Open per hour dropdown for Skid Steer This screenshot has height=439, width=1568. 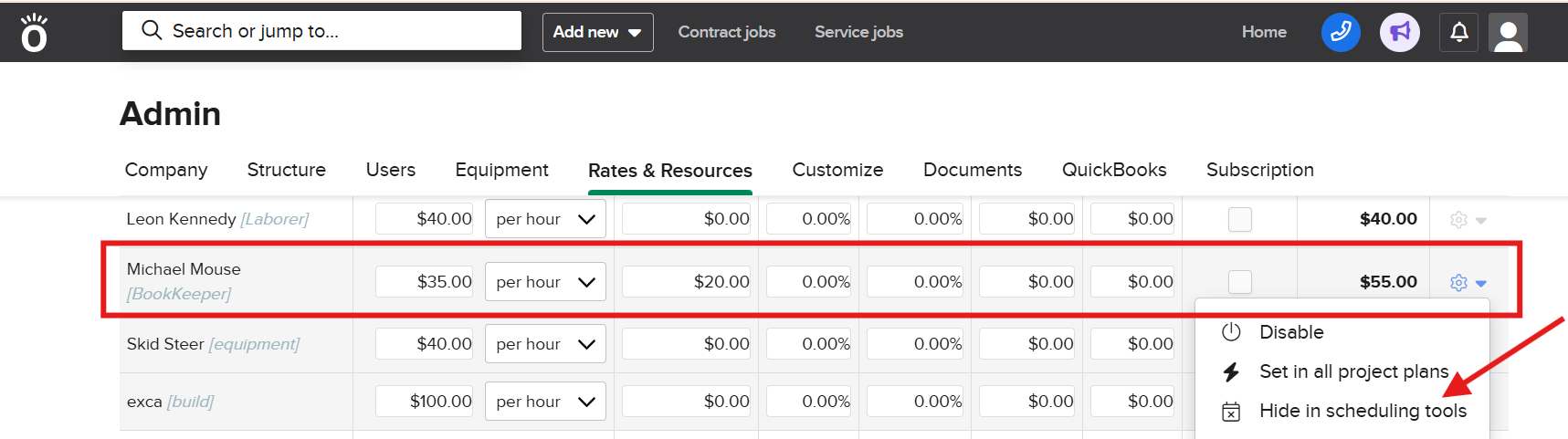pyautogui.click(x=545, y=344)
